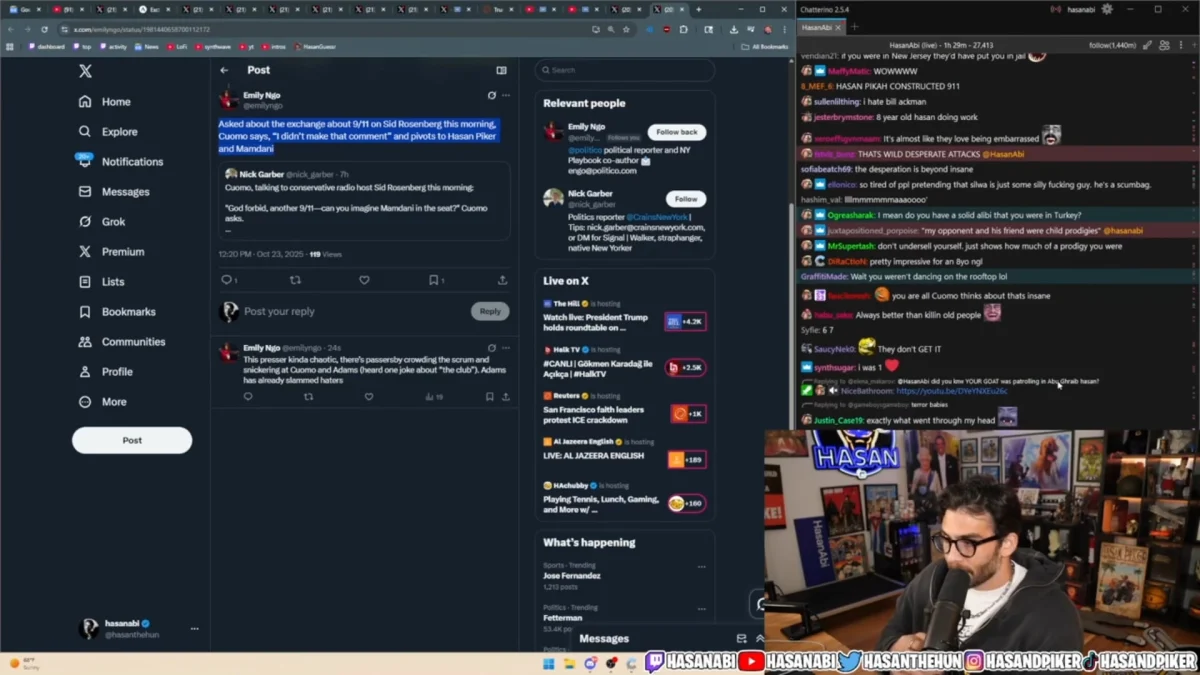Image resolution: width=1200 pixels, height=675 pixels.
Task: Switch to HasanAbi Chatterino tab
Action: [817, 27]
